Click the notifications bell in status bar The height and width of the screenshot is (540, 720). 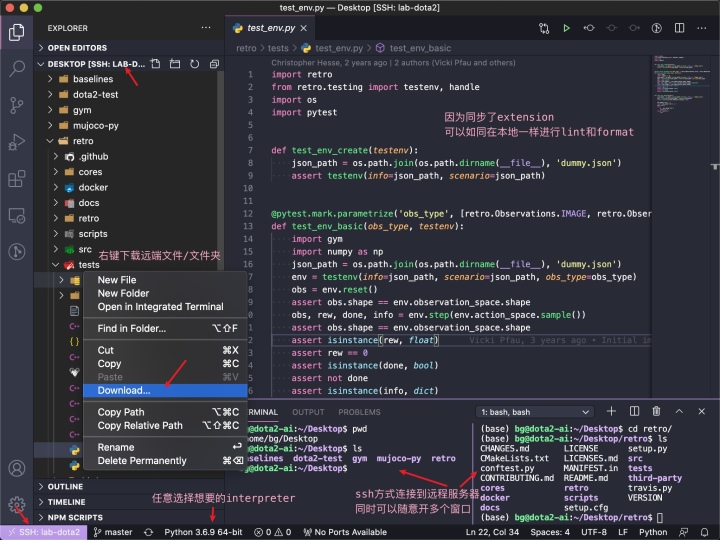point(704,532)
